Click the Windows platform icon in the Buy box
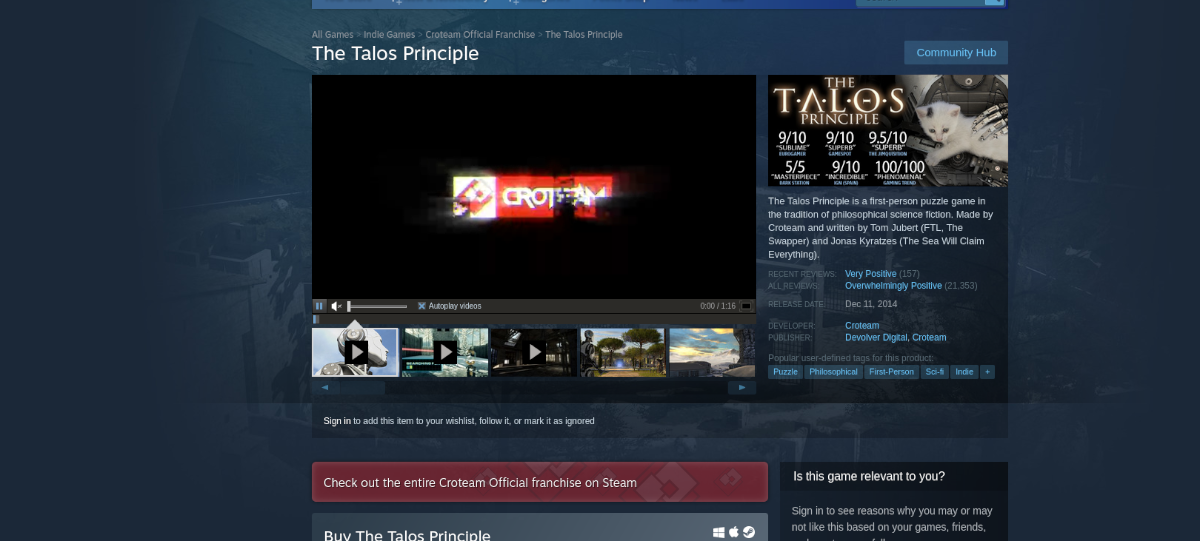The height and width of the screenshot is (541, 1200). pos(718,533)
